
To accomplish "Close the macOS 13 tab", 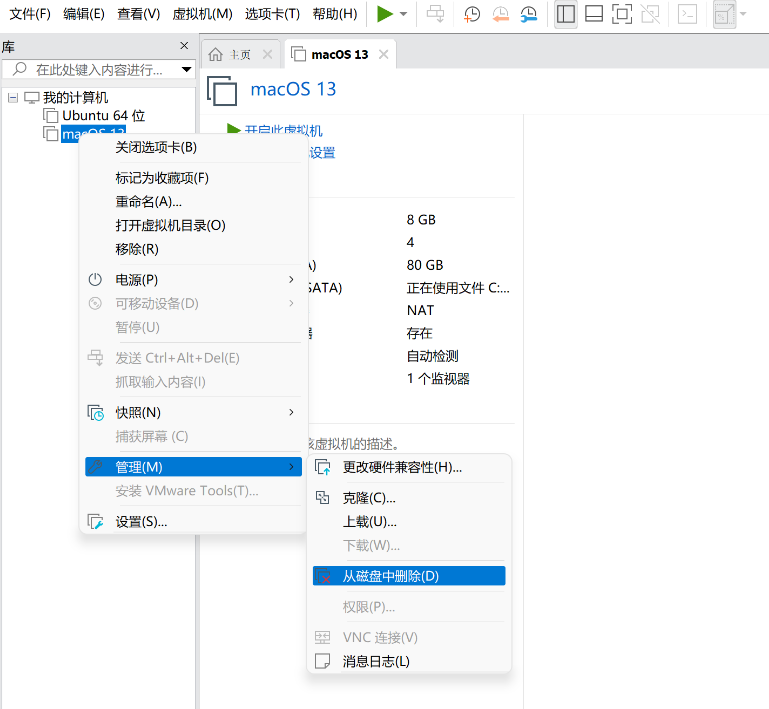I will coord(383,54).
